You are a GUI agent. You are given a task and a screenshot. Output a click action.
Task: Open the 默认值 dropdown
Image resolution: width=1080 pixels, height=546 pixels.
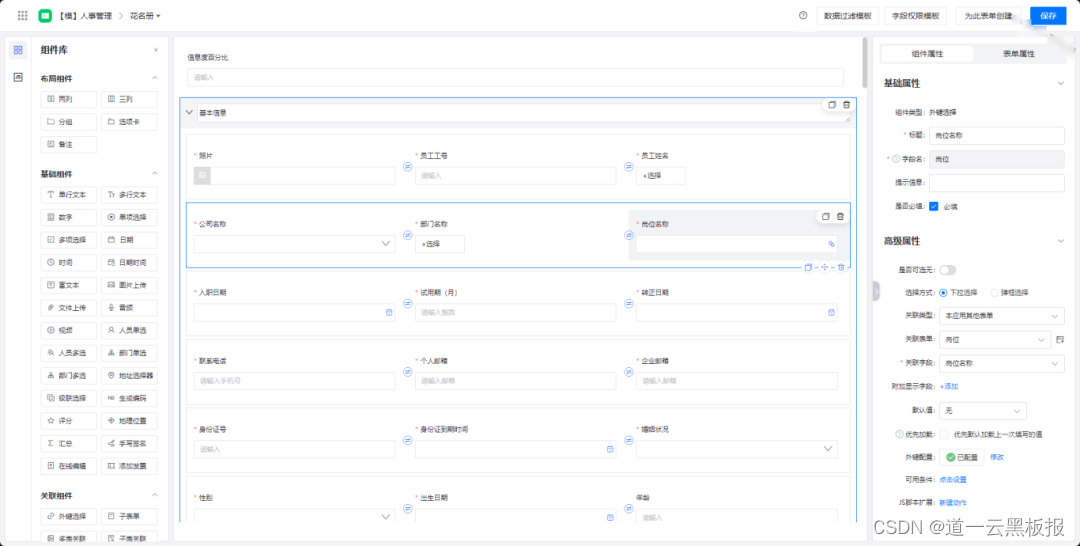(x=983, y=411)
